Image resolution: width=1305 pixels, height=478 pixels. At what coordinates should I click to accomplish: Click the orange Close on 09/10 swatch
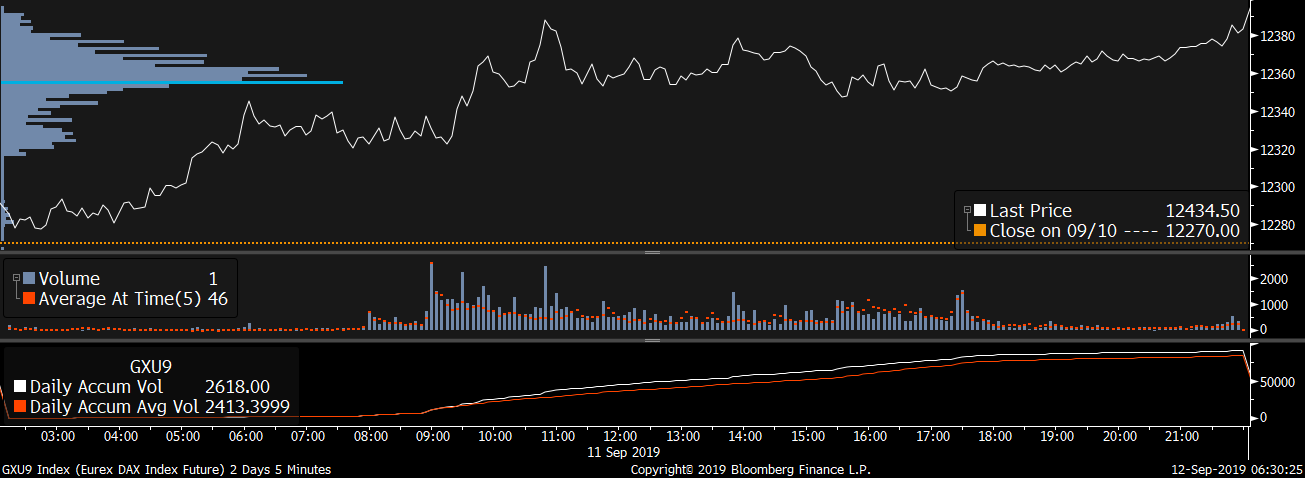980,230
